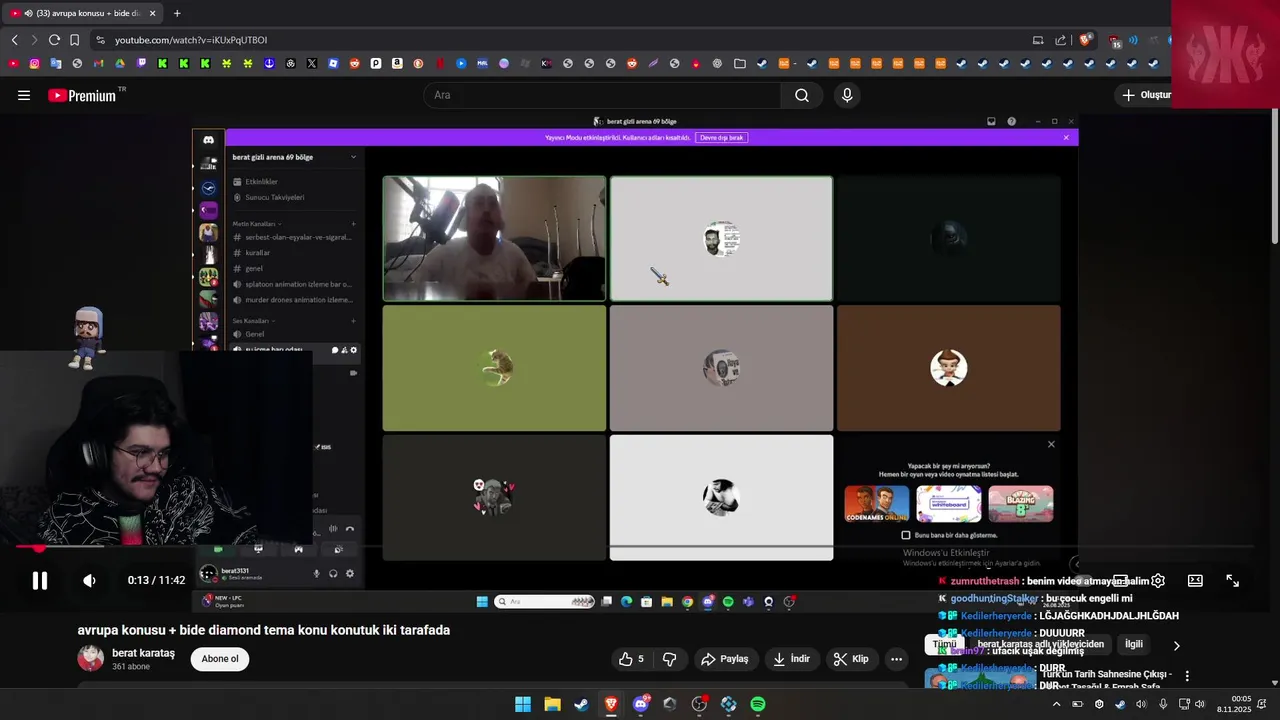This screenshot has width=1280, height=720.
Task: Reload the page with the refresh icon
Action: click(54, 40)
